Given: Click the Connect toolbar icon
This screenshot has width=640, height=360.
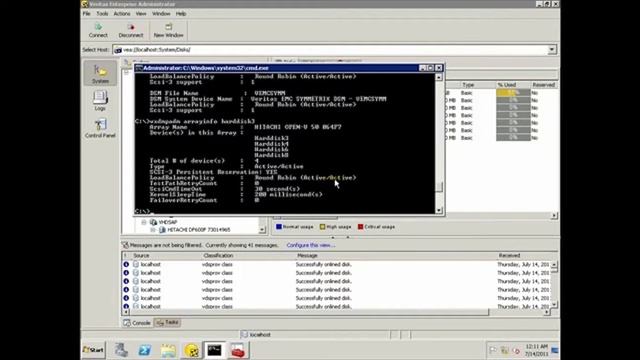Looking at the screenshot, I should pyautogui.click(x=98, y=27).
